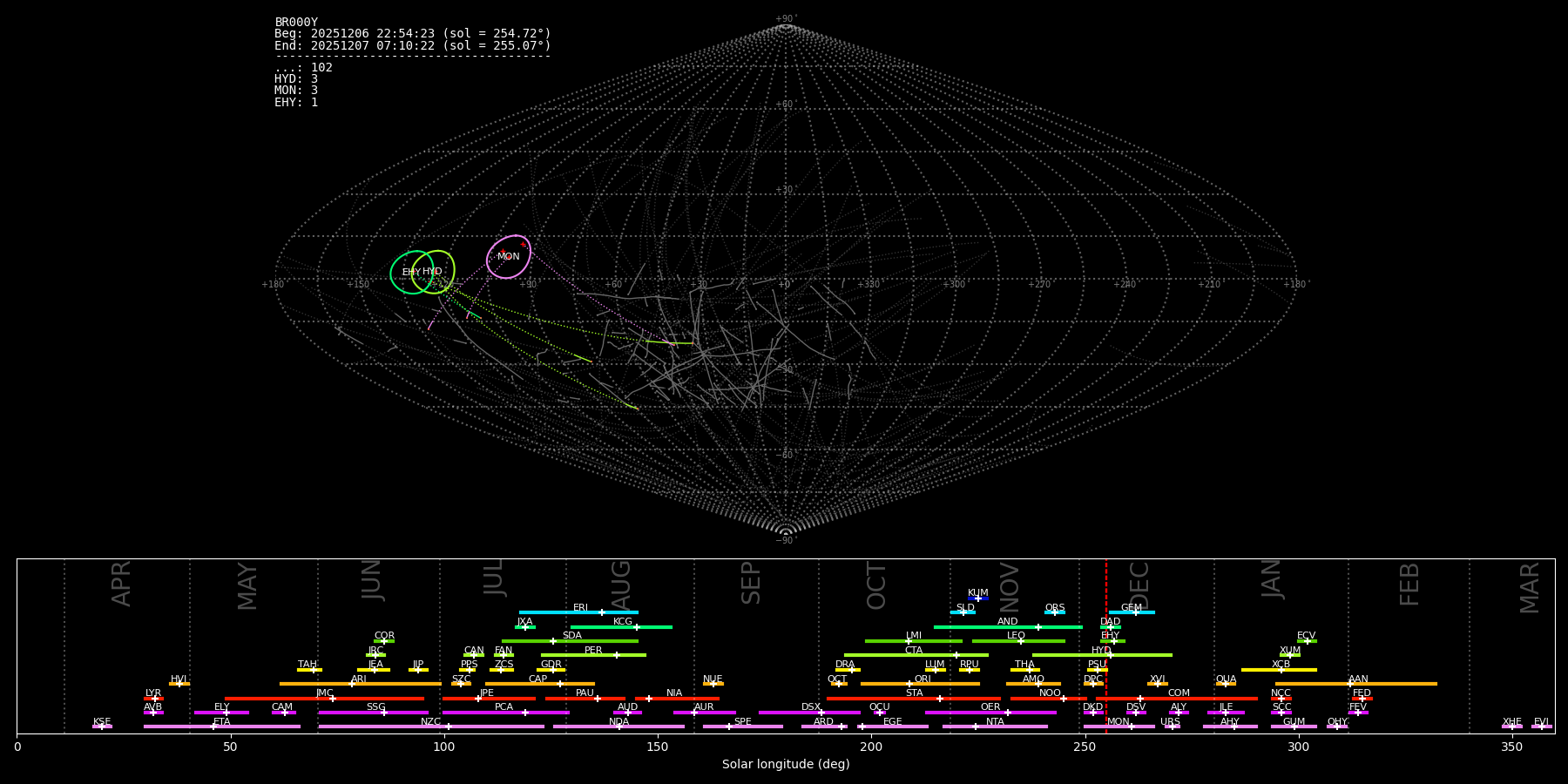Click the "Solar longitude (deg)" axis label

pyautogui.click(x=786, y=765)
